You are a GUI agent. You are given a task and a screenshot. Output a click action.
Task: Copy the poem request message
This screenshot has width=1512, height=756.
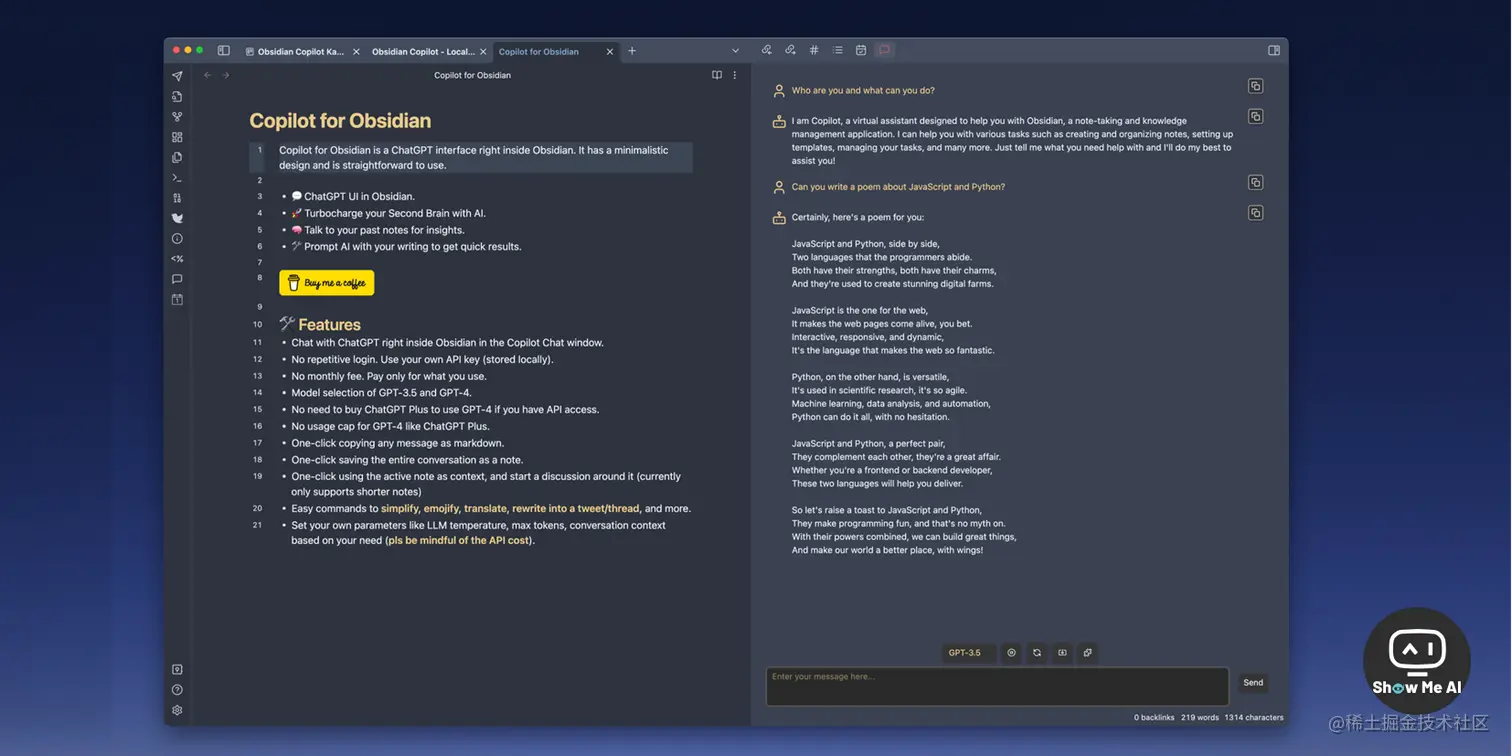[1256, 182]
